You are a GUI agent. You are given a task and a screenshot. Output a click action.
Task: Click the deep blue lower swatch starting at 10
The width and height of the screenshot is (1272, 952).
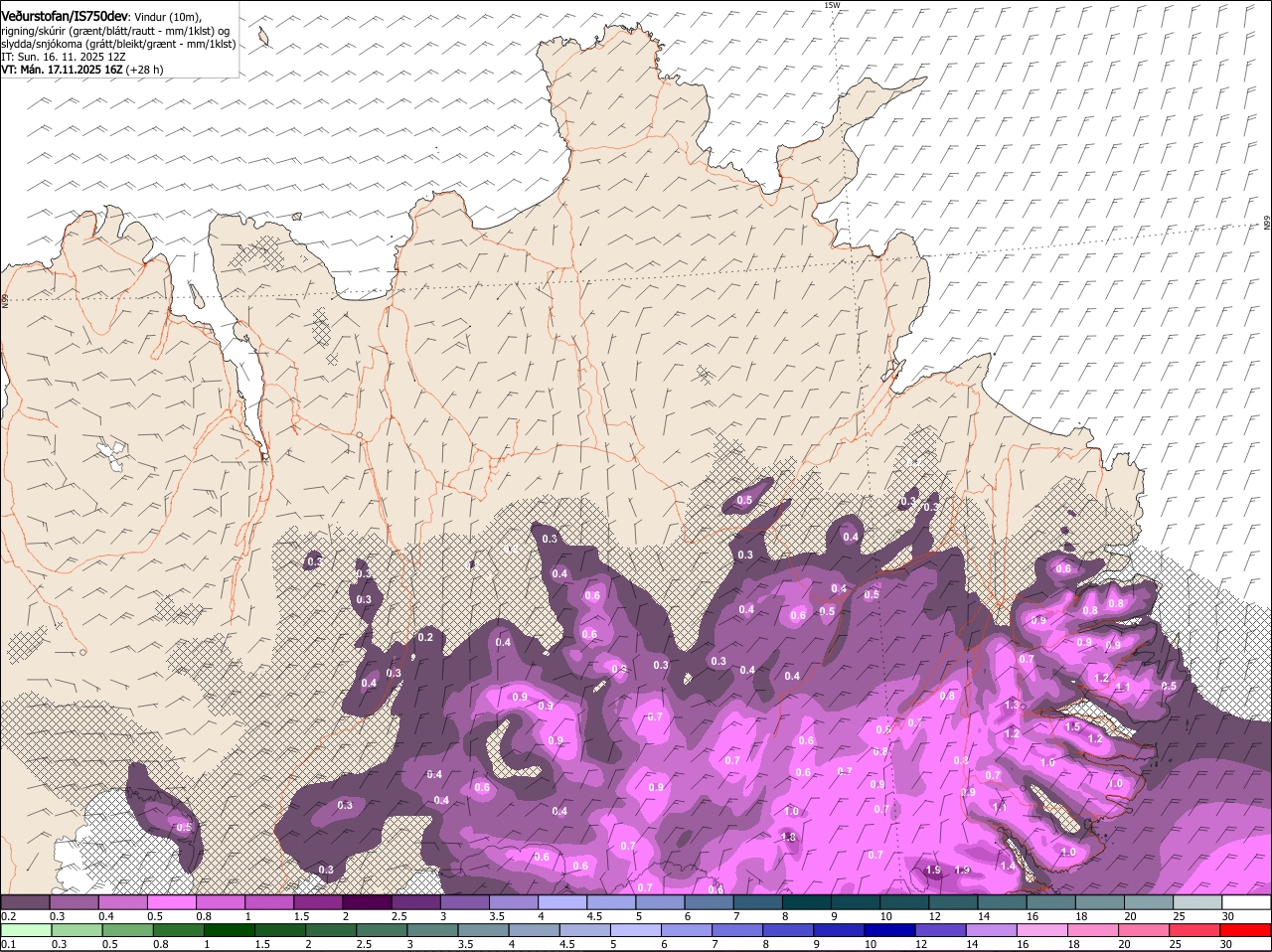click(x=890, y=930)
